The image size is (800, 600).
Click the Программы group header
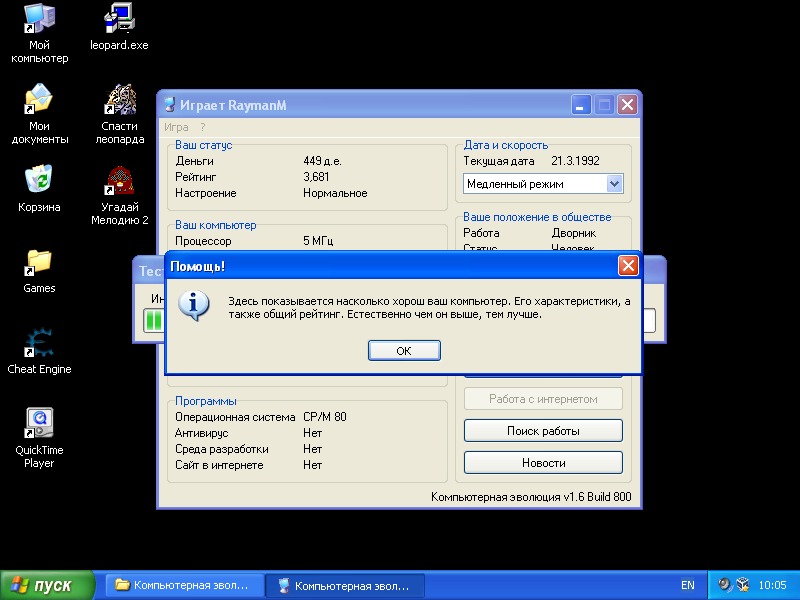point(206,401)
